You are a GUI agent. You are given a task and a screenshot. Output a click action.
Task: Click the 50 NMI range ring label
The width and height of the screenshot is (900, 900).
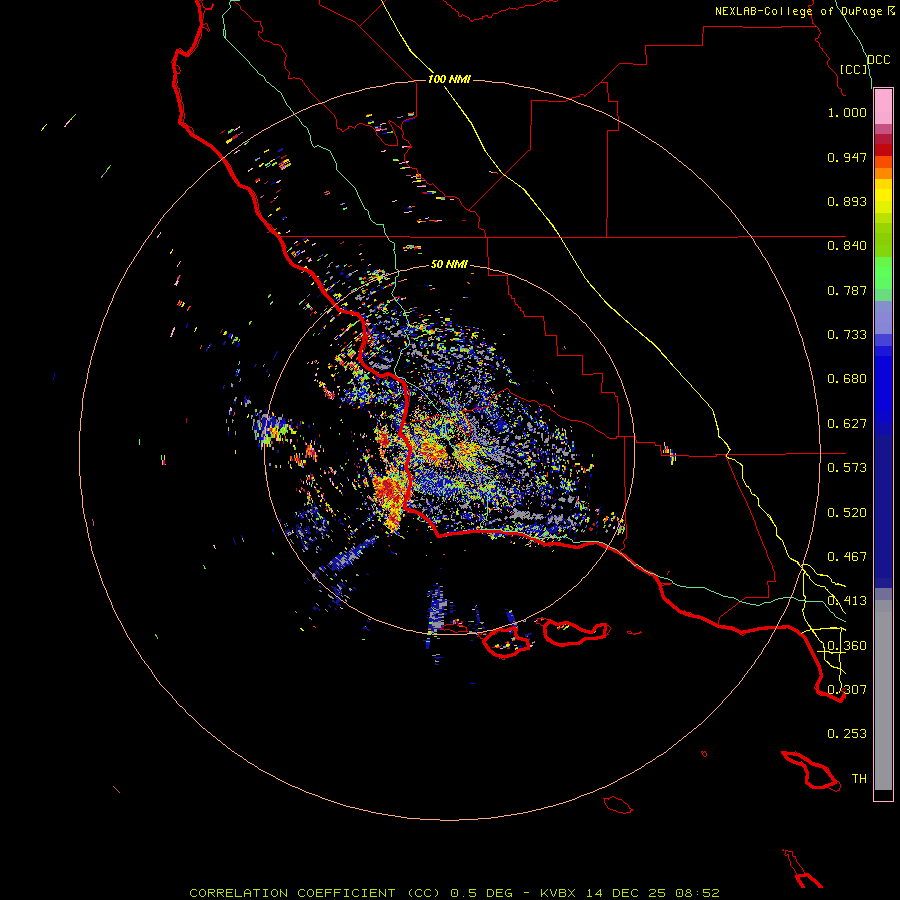(449, 265)
